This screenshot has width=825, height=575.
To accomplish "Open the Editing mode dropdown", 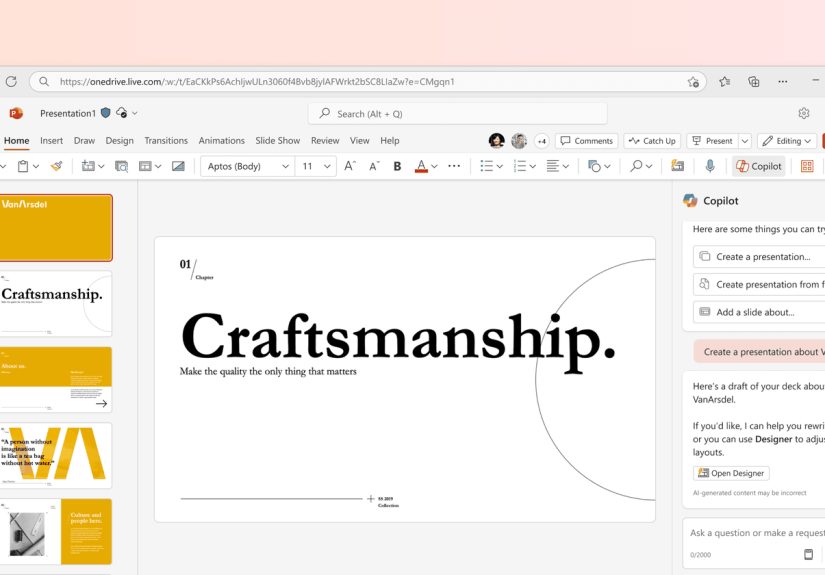I will [787, 141].
